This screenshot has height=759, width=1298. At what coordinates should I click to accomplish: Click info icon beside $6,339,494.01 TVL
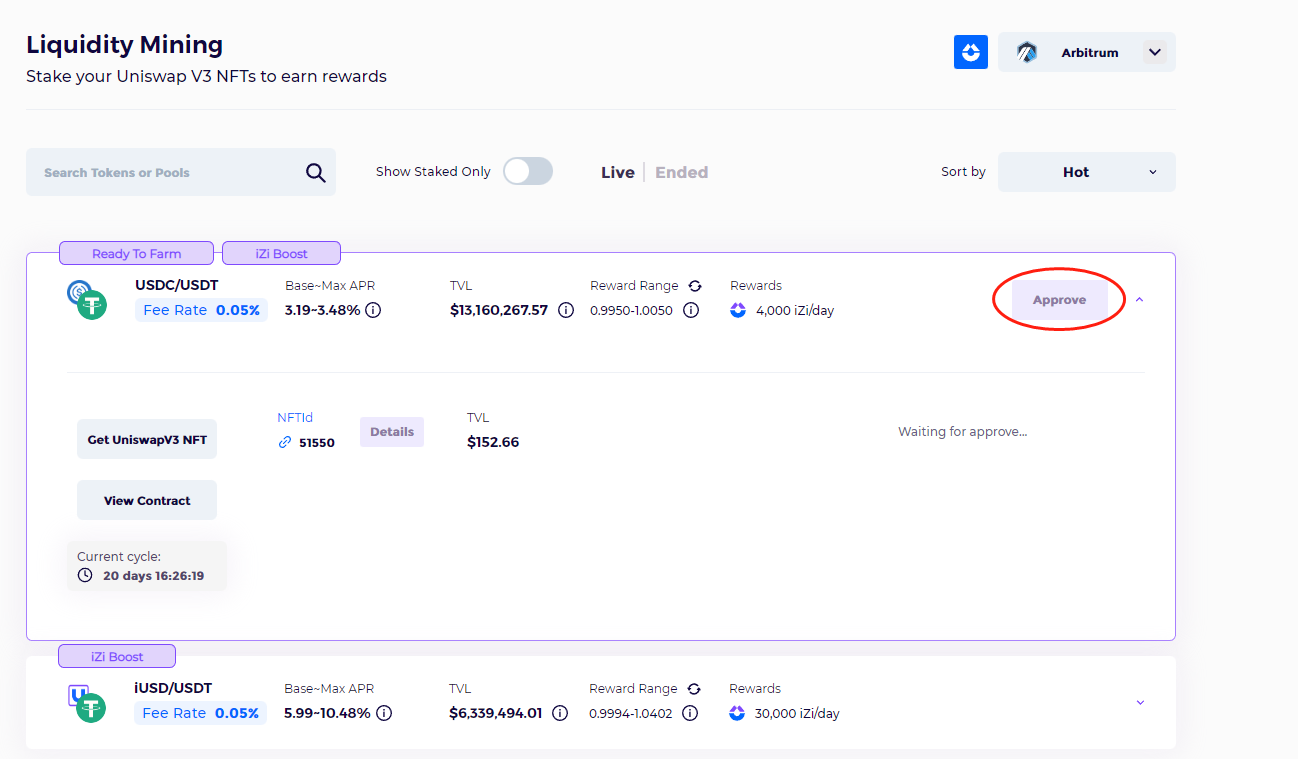(560, 713)
